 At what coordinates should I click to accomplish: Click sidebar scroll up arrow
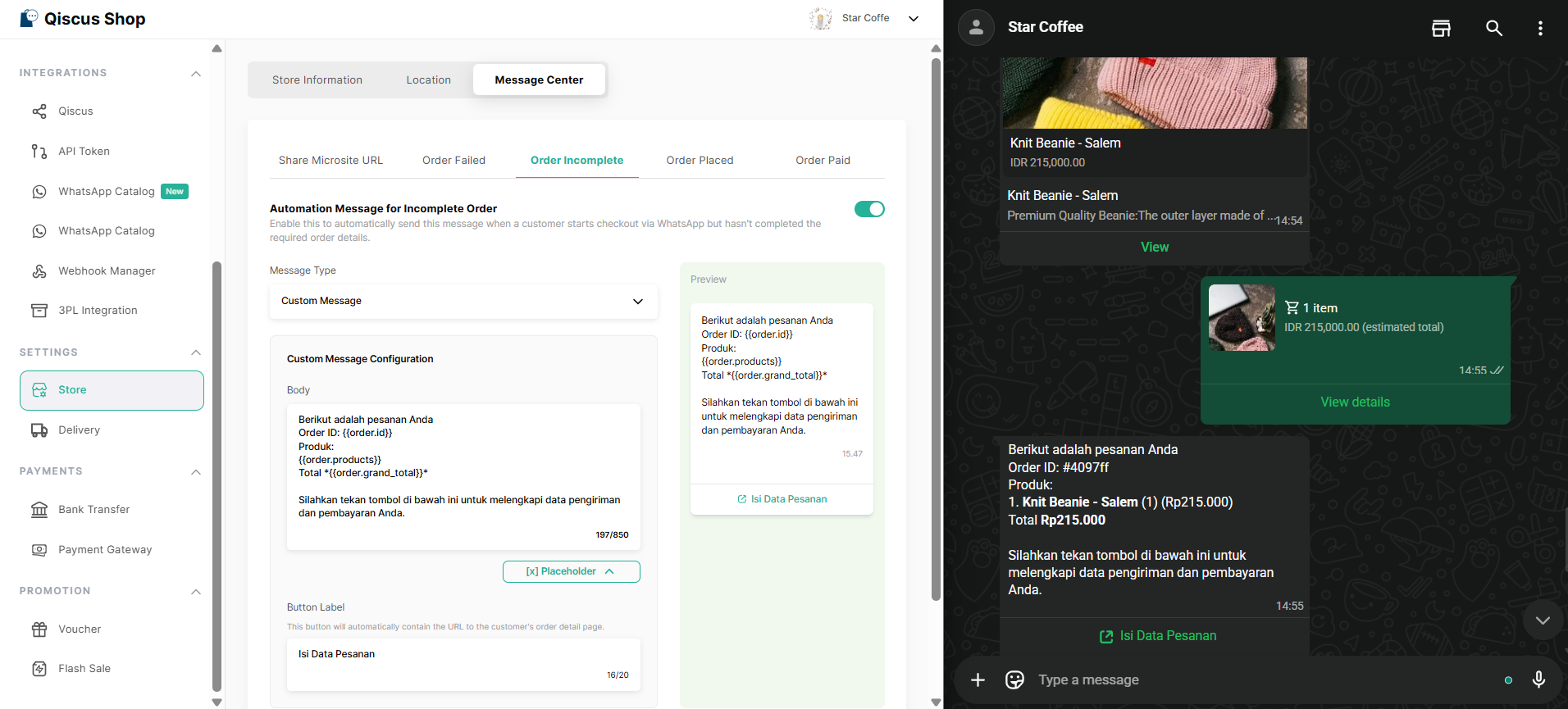point(217,48)
